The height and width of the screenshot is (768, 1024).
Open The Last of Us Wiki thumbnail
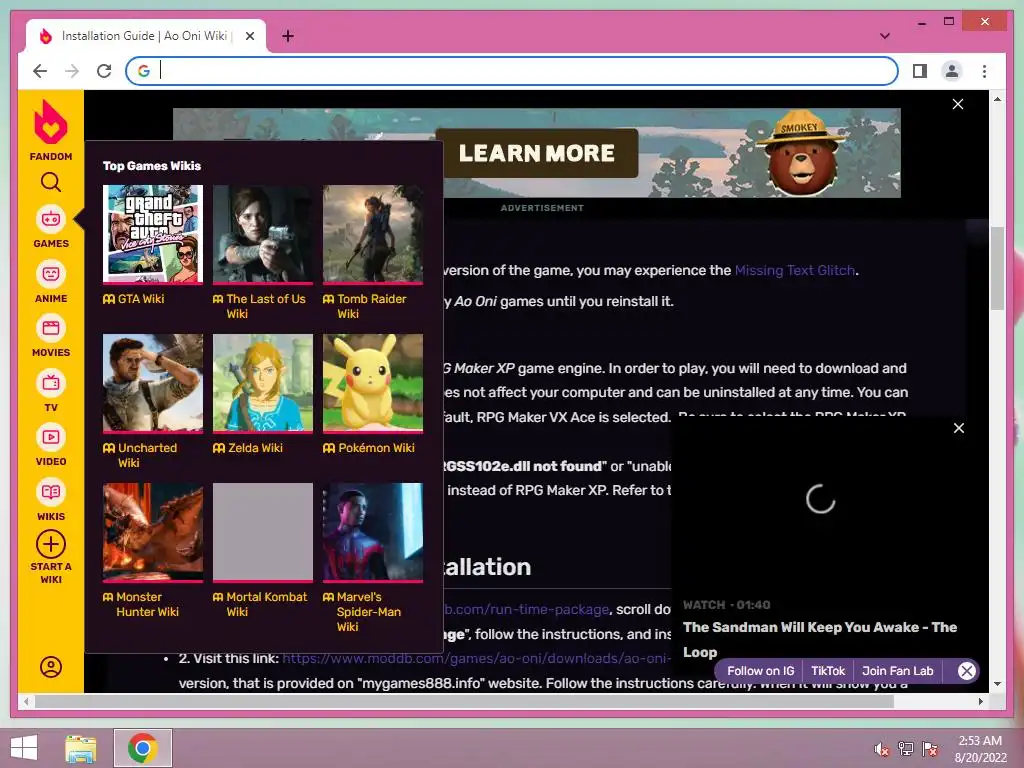(x=263, y=234)
